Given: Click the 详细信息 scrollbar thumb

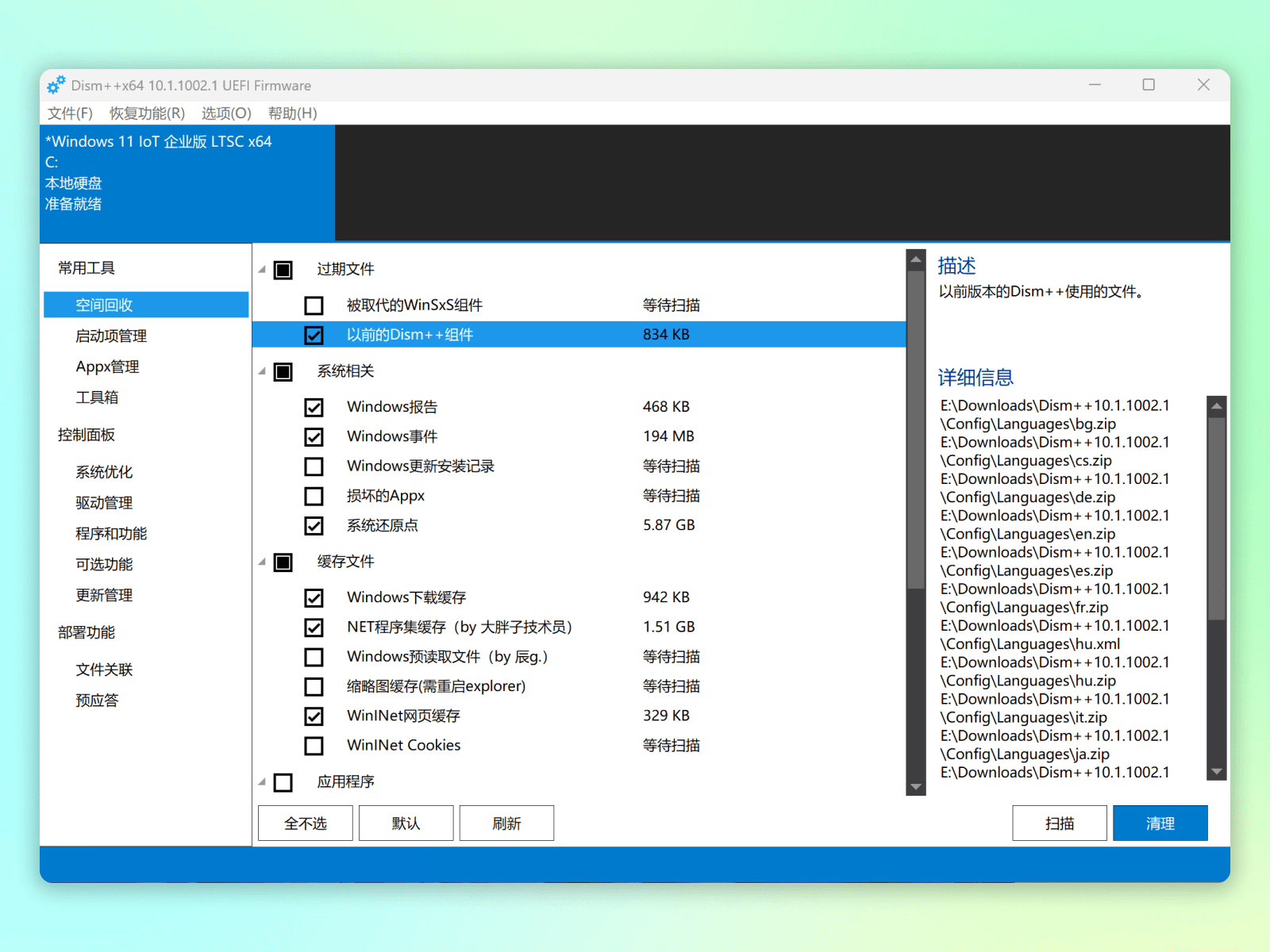Looking at the screenshot, I should tap(1217, 519).
